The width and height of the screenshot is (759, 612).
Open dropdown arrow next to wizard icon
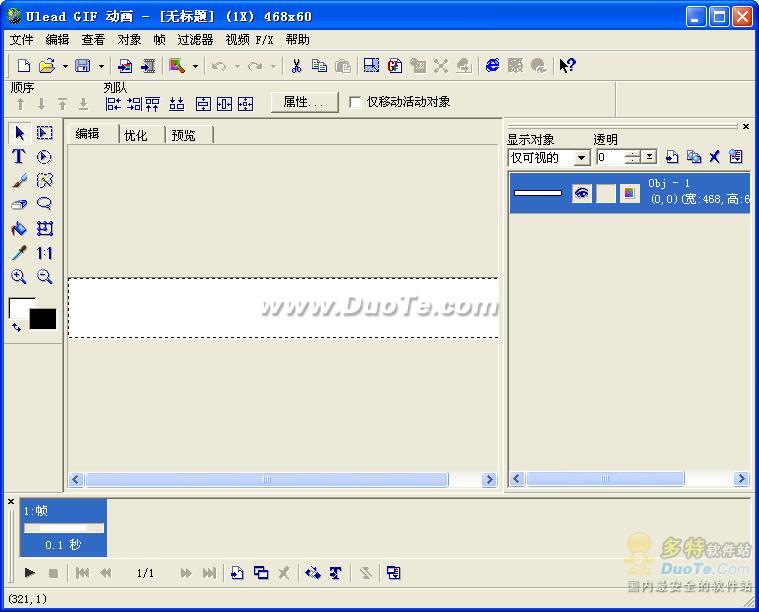[195, 66]
